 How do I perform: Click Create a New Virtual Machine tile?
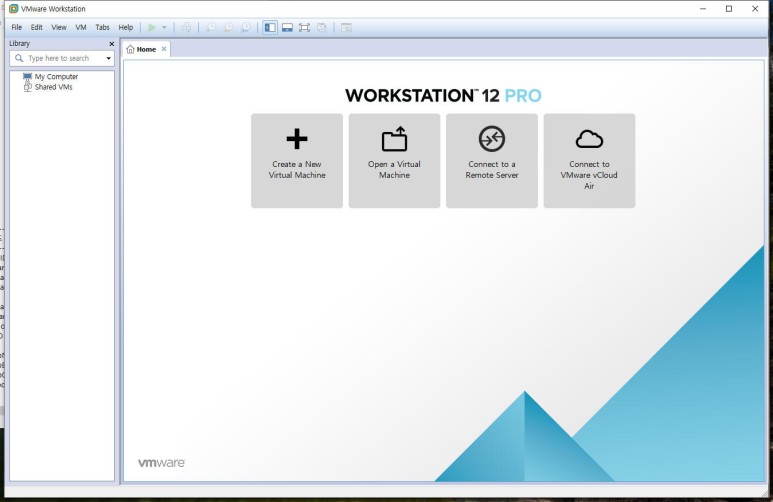coord(297,161)
